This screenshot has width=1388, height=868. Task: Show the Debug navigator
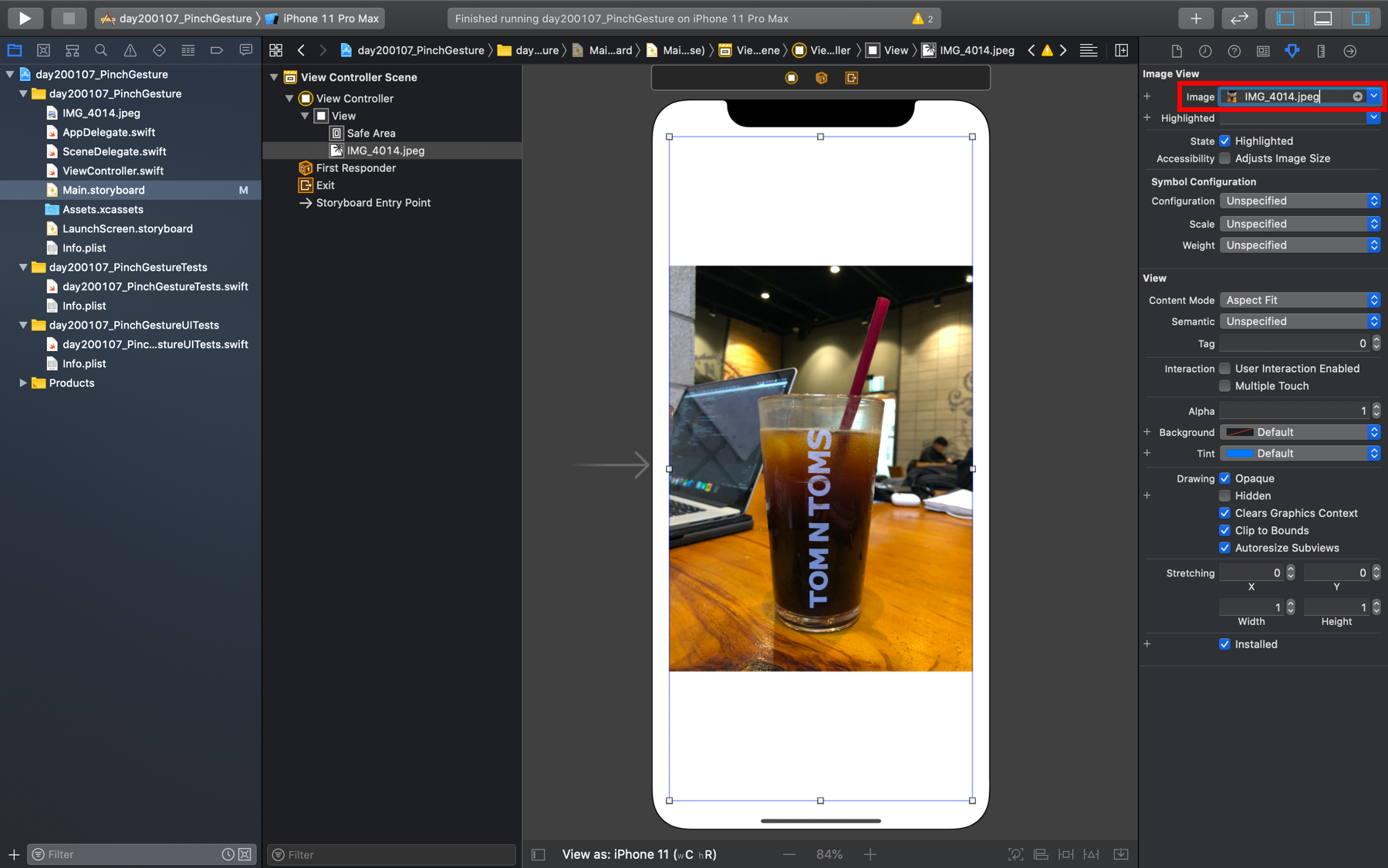tap(188, 50)
